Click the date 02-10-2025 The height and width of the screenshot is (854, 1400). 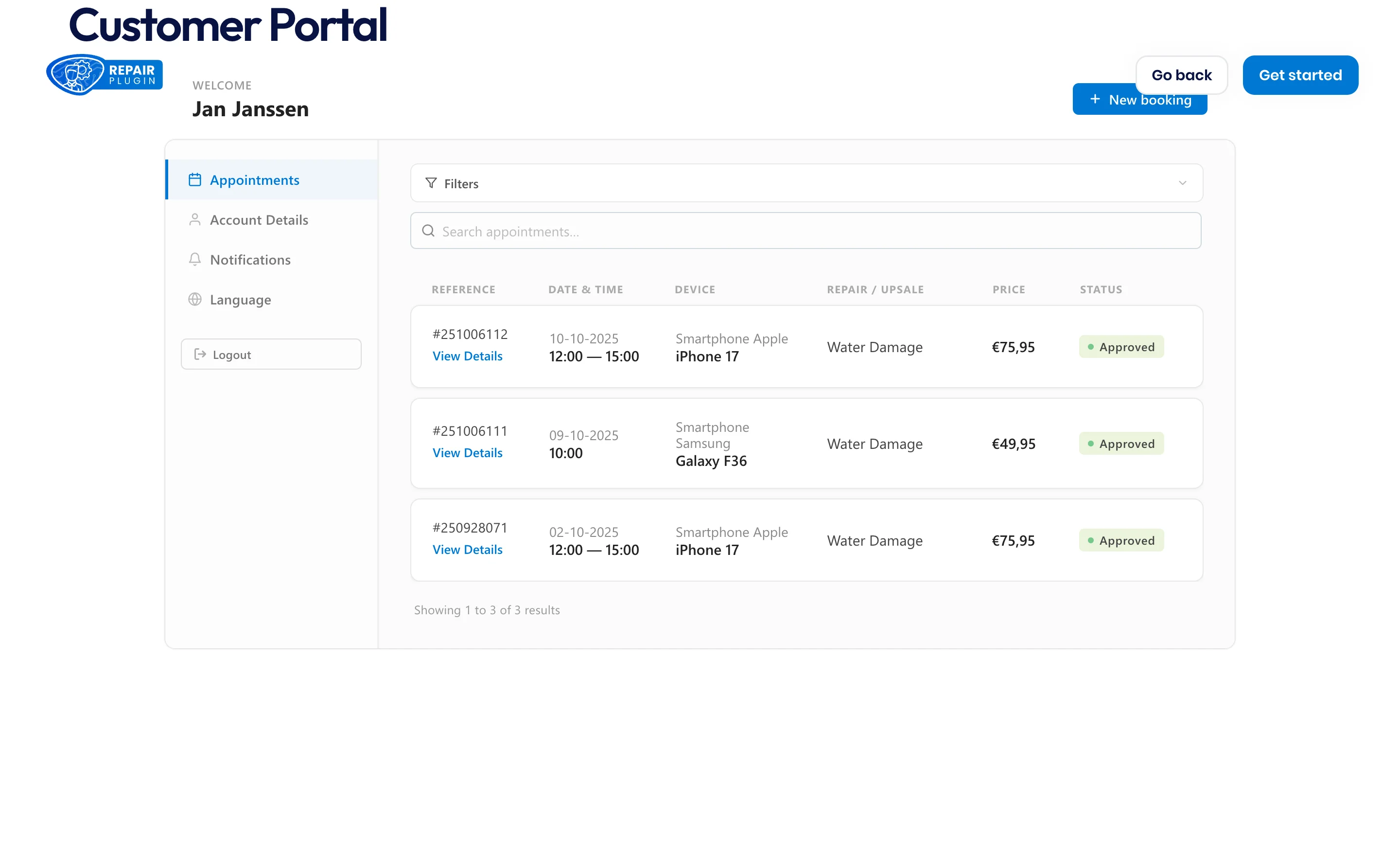click(x=583, y=532)
